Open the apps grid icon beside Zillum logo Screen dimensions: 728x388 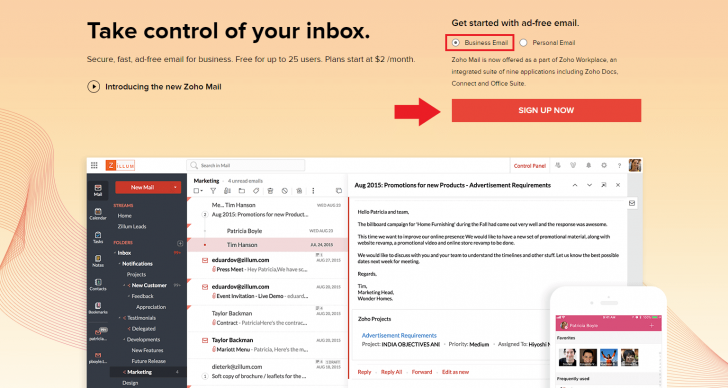click(x=94, y=165)
